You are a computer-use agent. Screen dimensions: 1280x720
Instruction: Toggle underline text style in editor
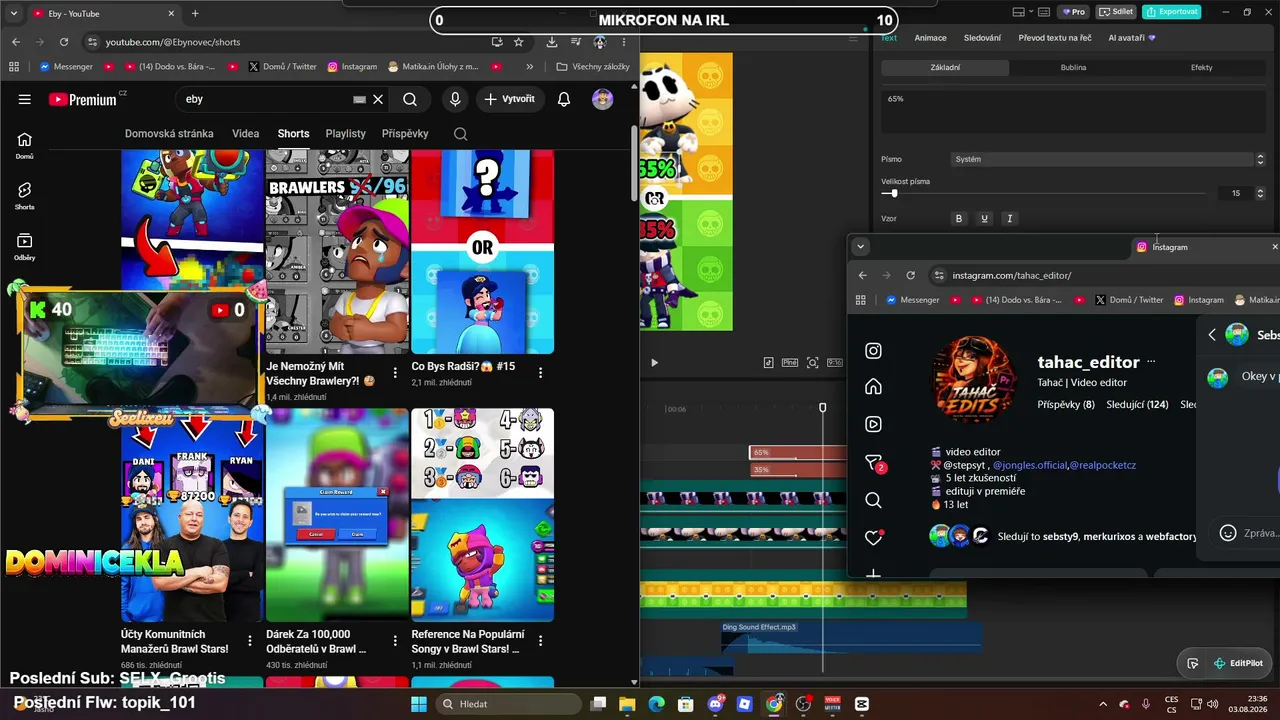click(984, 219)
